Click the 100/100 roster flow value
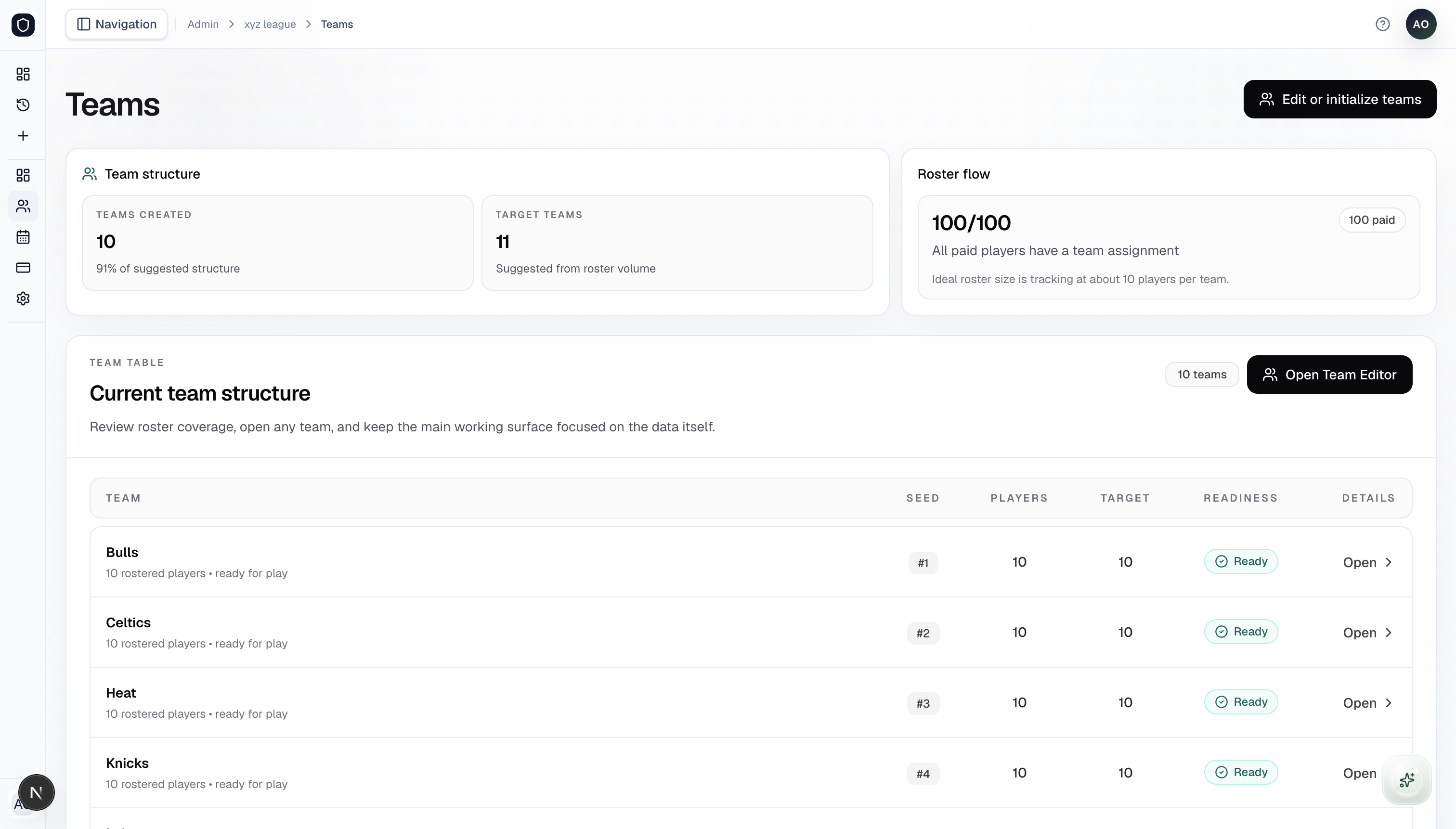The width and height of the screenshot is (1456, 829). coord(972,222)
